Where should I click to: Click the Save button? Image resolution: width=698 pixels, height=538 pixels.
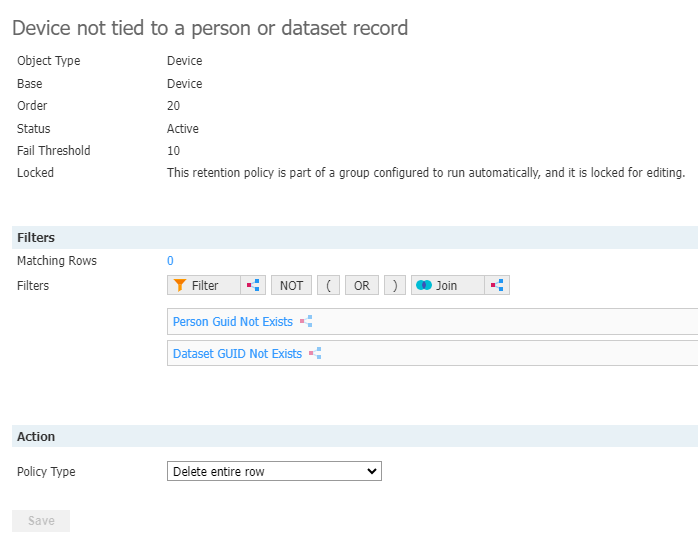[x=41, y=521]
